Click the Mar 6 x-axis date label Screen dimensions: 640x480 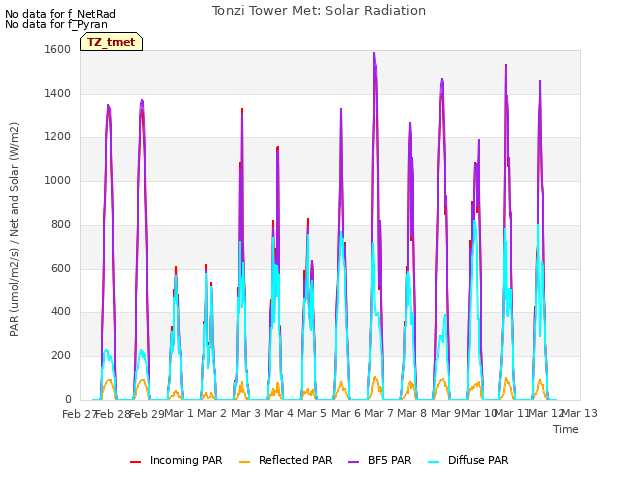tap(346, 413)
